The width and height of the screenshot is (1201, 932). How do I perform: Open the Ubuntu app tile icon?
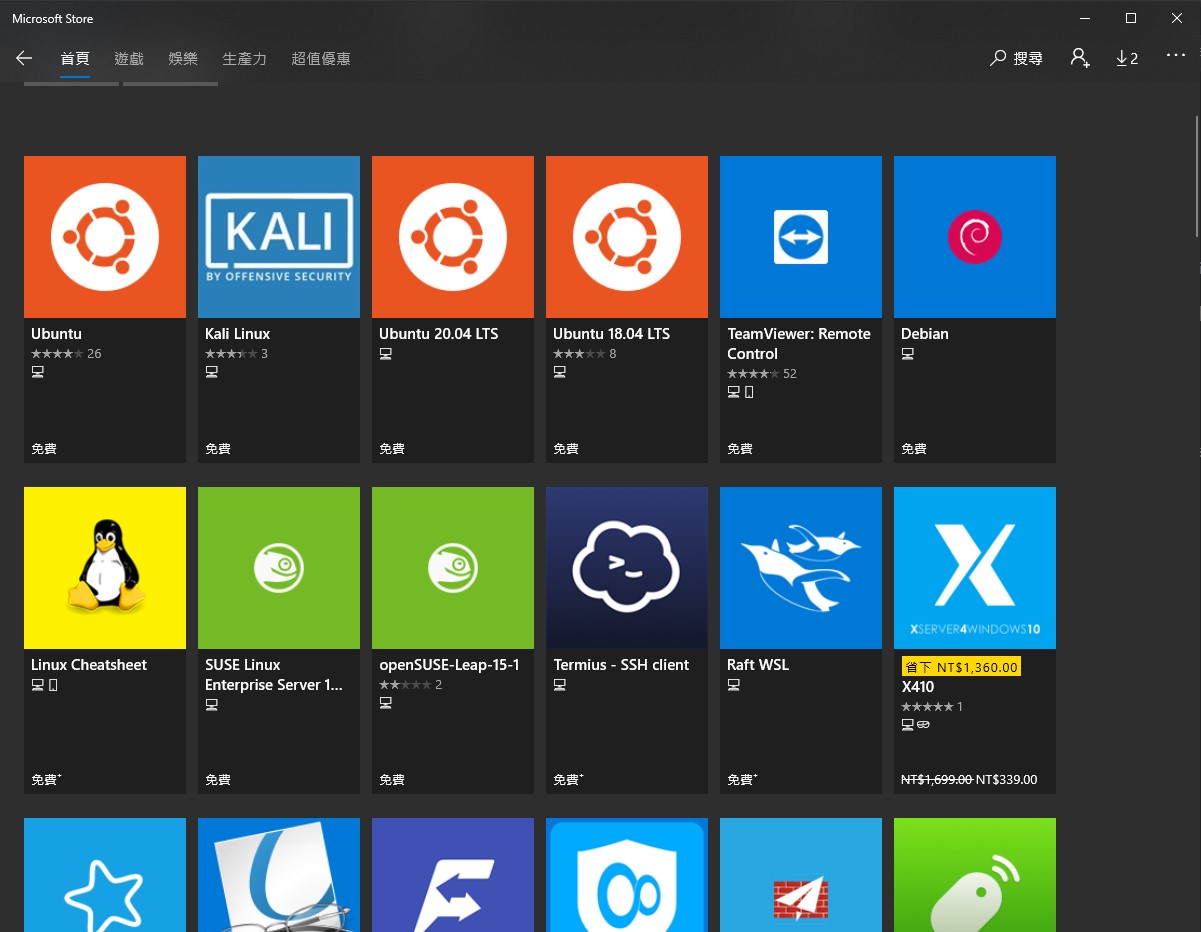(105, 237)
